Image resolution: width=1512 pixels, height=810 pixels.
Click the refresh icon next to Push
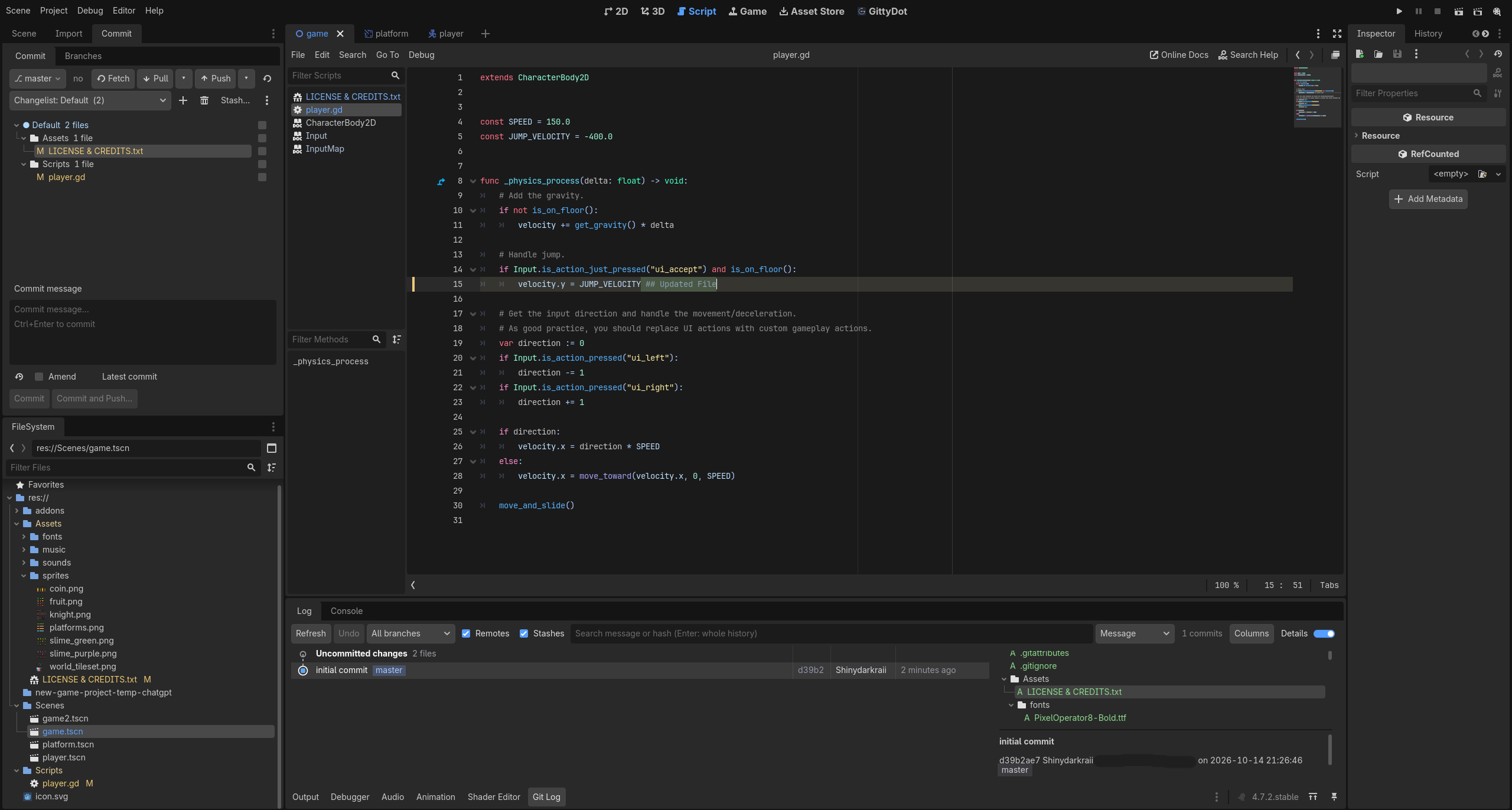pos(267,79)
